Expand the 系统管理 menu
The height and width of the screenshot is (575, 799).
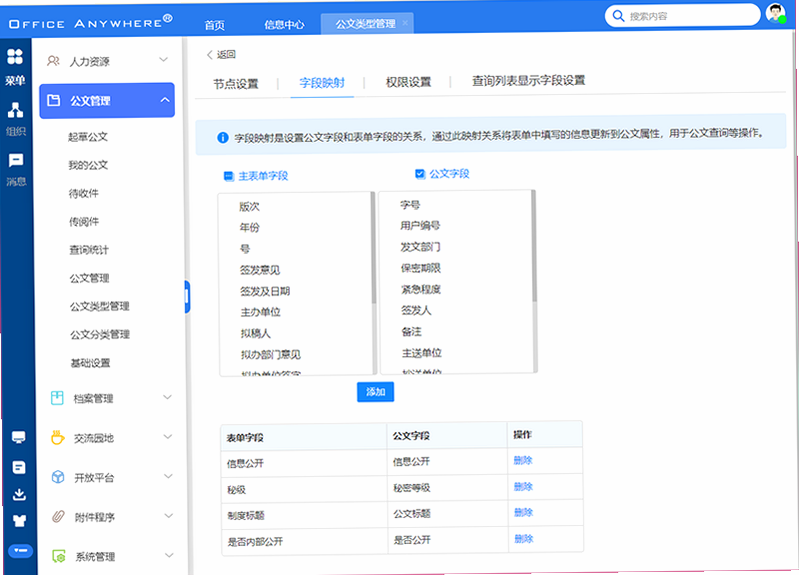tap(169, 555)
